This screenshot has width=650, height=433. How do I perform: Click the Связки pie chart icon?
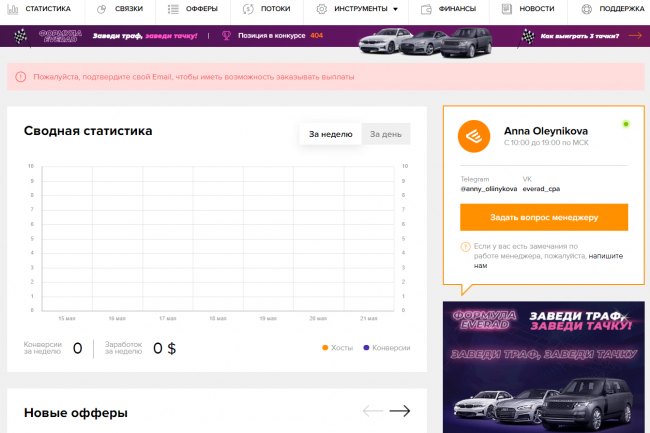point(102,9)
